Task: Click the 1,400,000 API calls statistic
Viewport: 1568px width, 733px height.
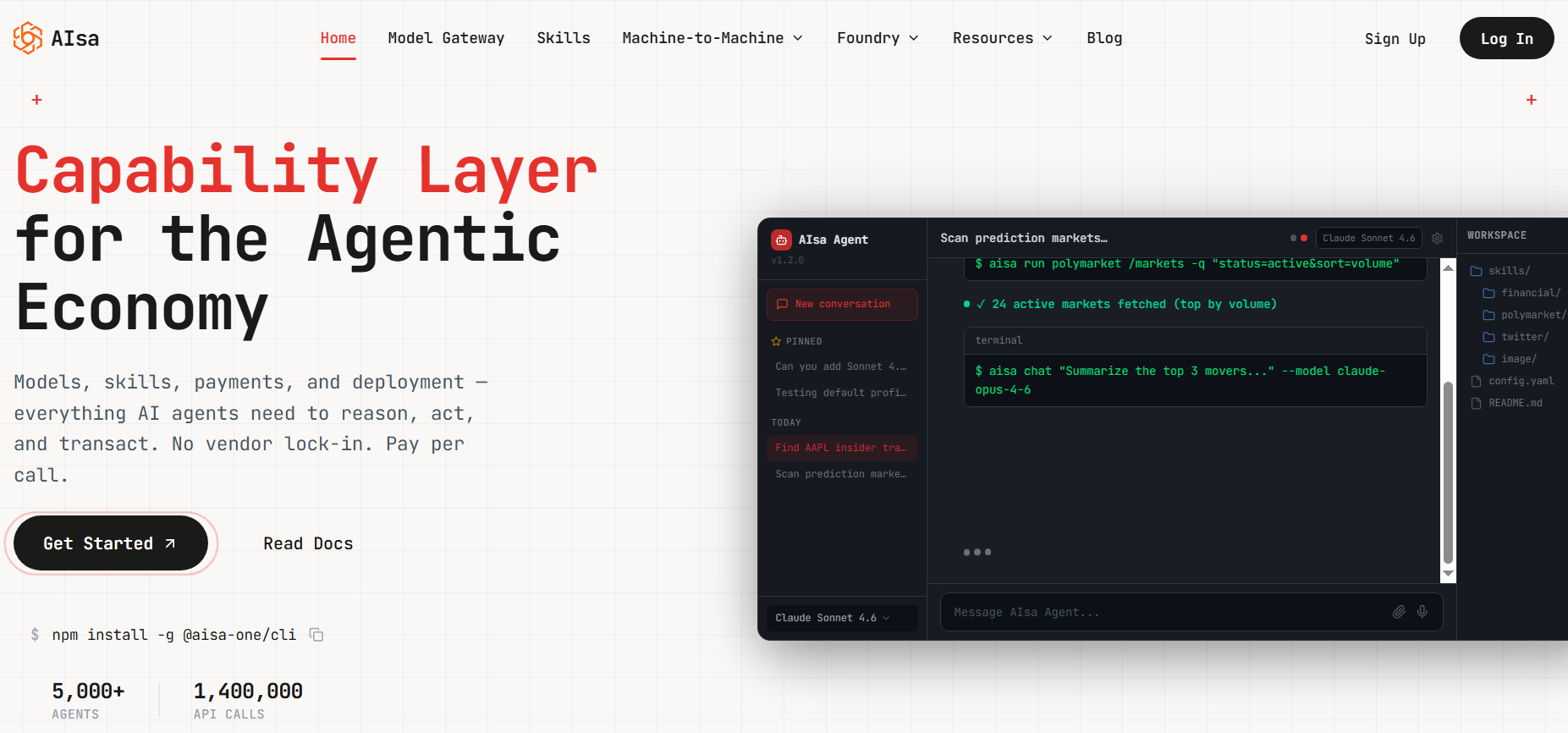Action: click(x=248, y=701)
